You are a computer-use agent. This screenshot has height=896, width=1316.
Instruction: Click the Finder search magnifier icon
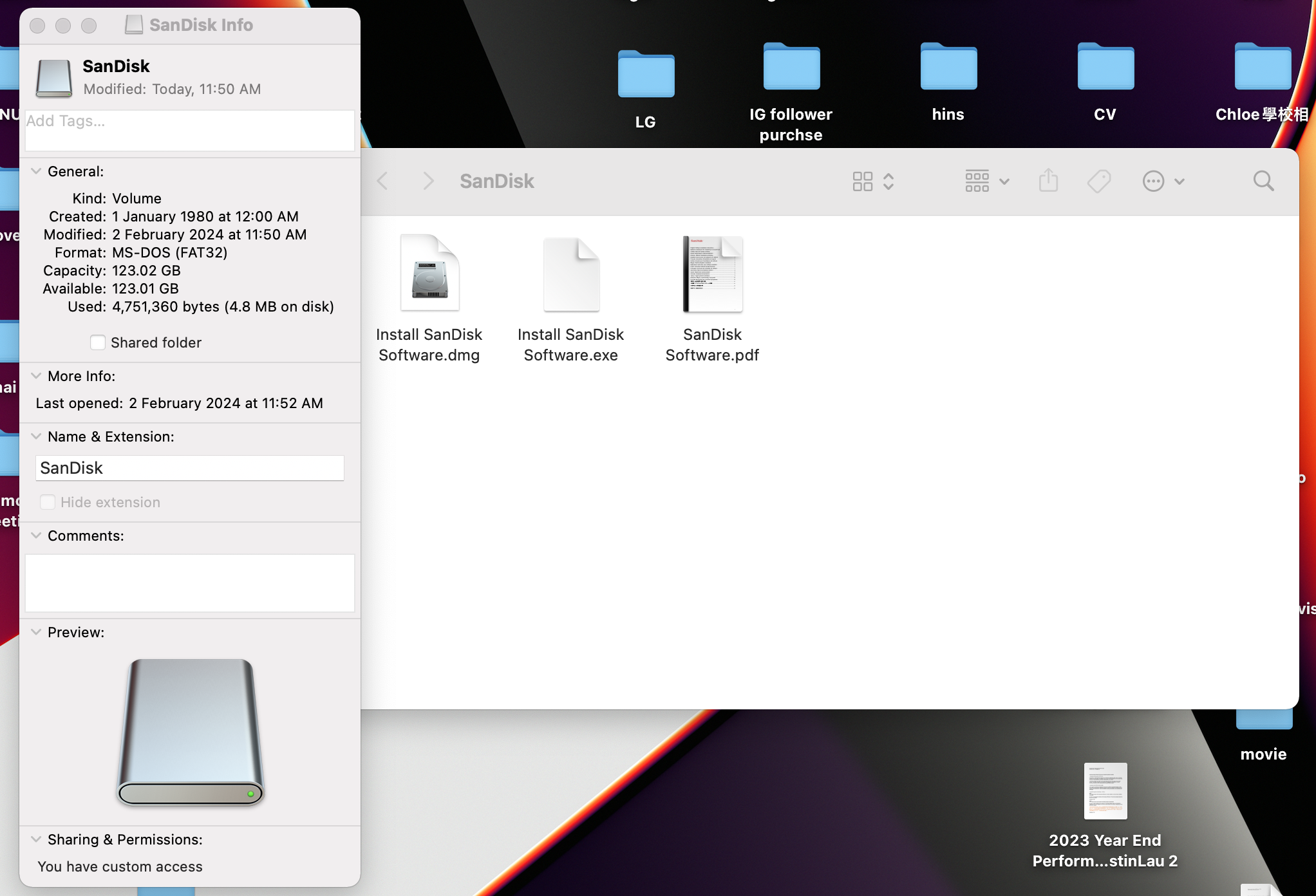click(x=1263, y=181)
